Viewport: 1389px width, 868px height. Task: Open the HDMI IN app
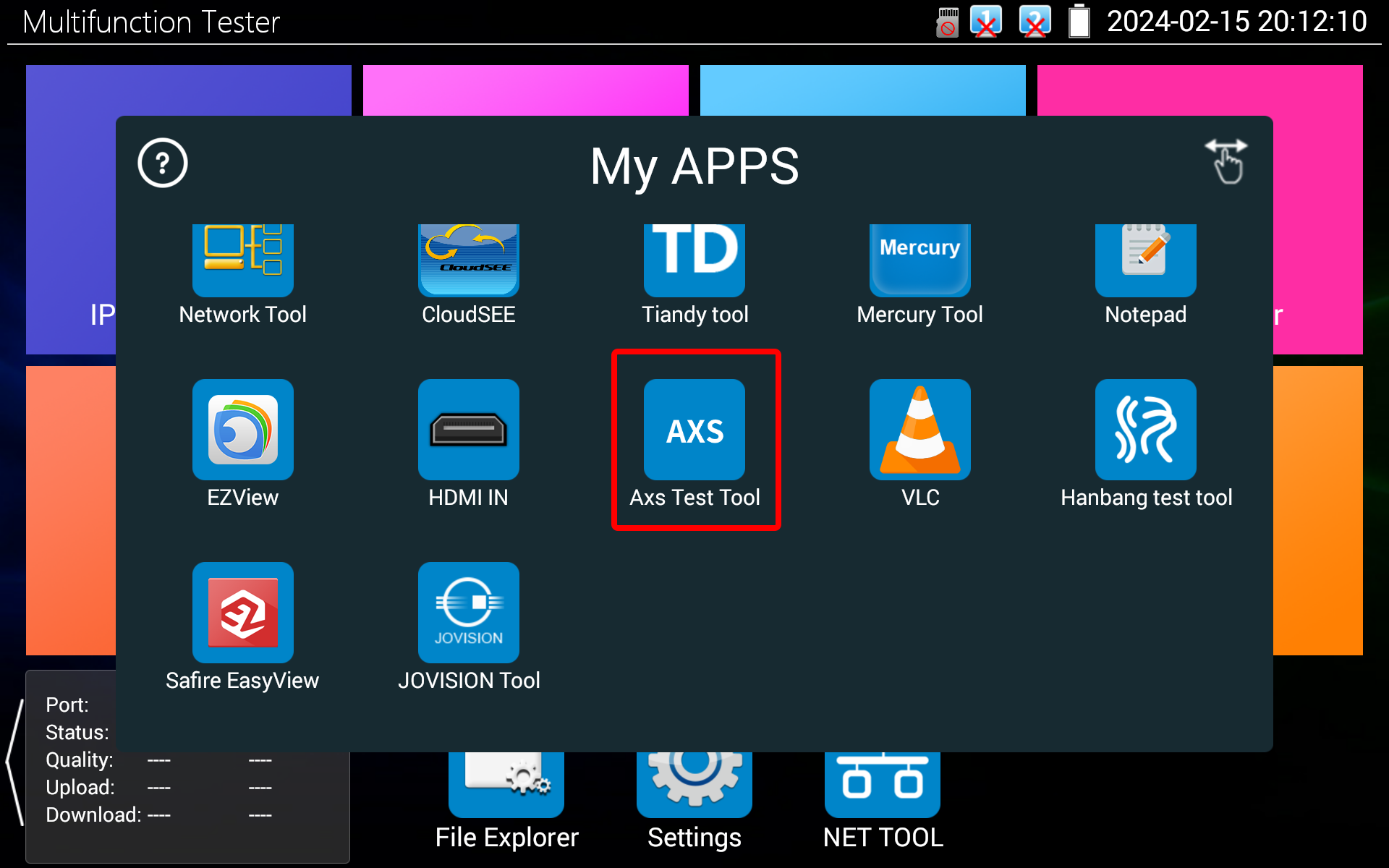point(468,430)
